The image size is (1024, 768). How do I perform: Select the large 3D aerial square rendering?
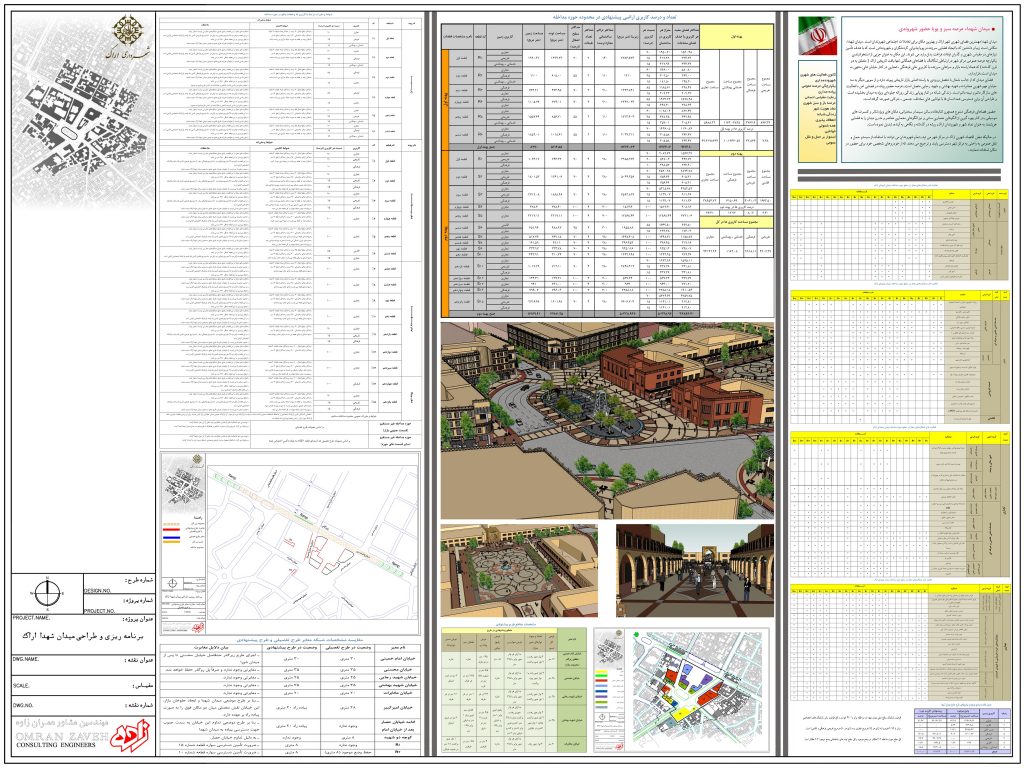pos(605,419)
